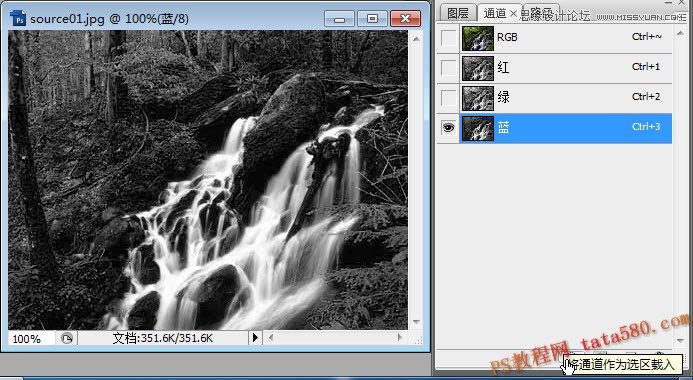The width and height of the screenshot is (693, 380).
Task: Click the Ctrl+2 shortcut label
Action: pos(646,97)
